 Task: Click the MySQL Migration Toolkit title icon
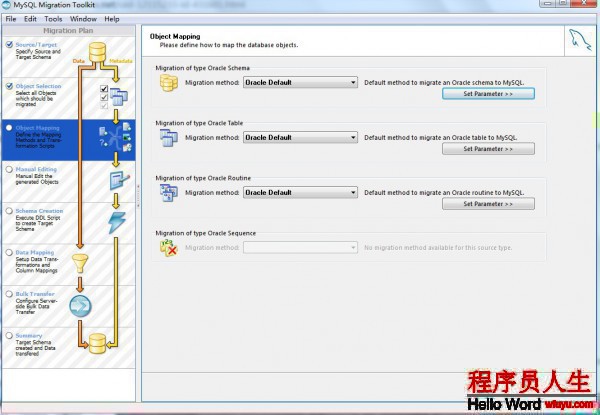click(x=6, y=5)
